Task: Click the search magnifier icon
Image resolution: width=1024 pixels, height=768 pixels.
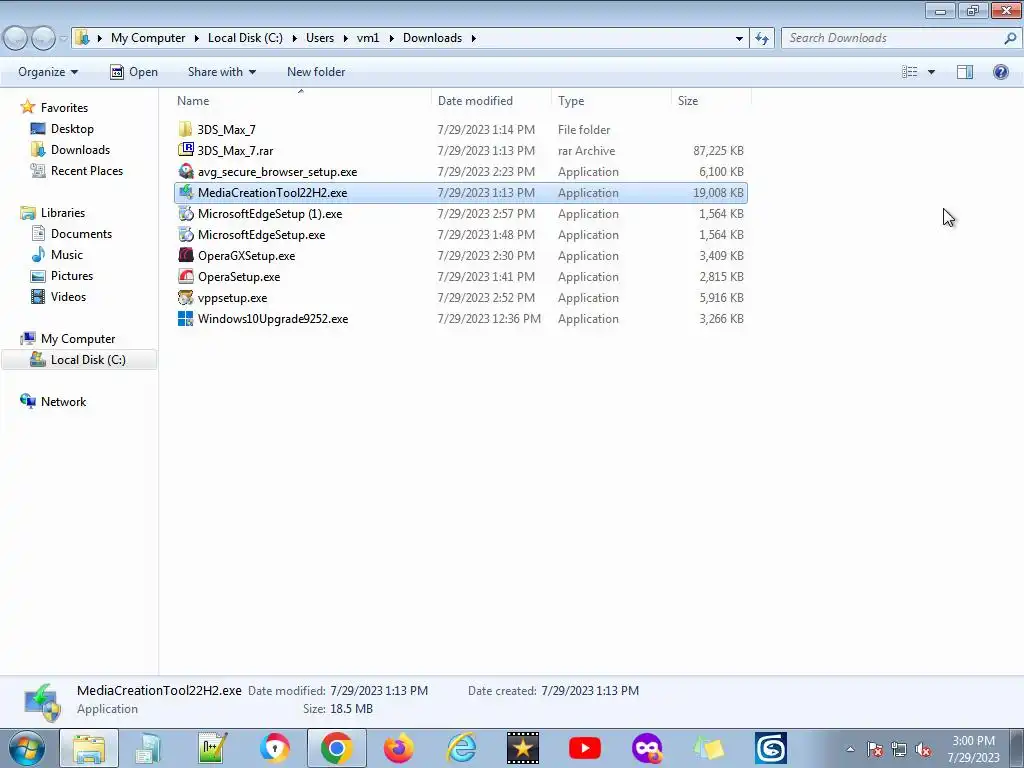Action: (1010, 38)
